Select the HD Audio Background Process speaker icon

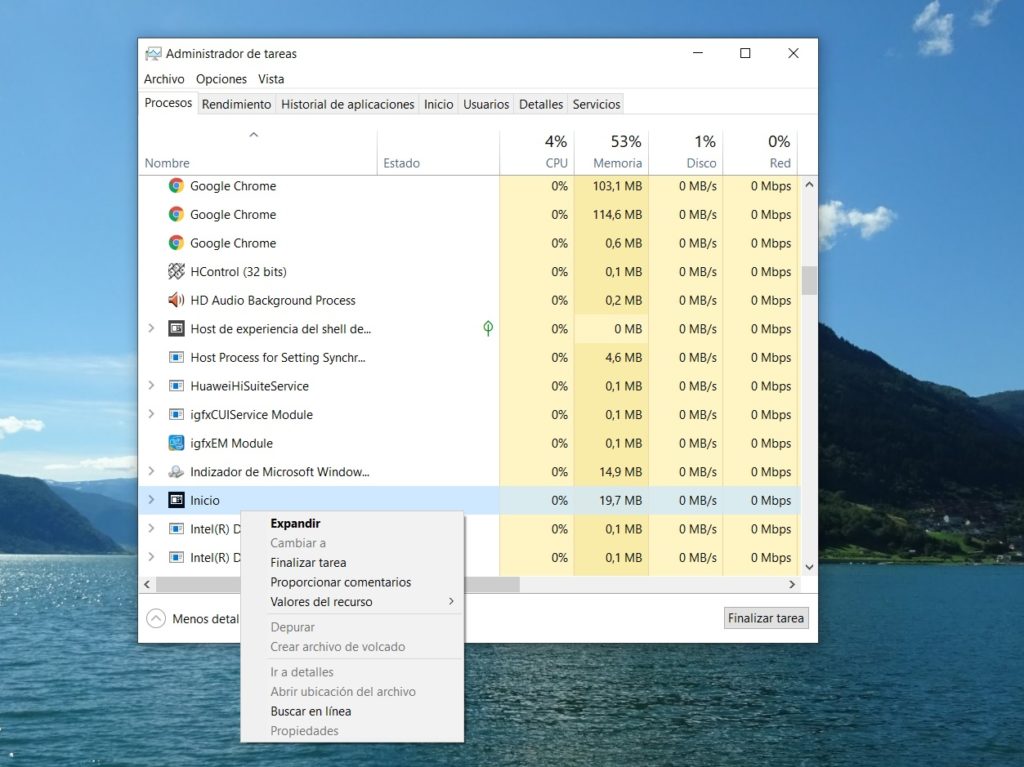pos(175,300)
